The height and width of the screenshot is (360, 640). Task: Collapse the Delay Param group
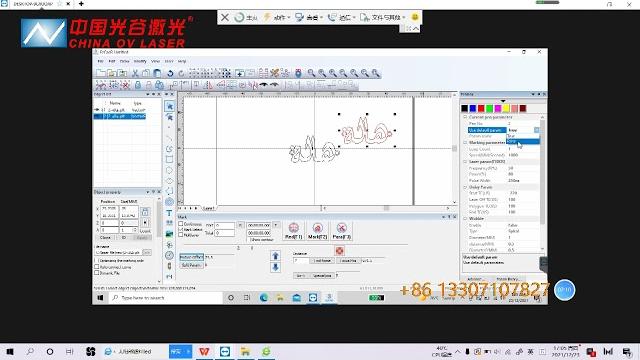(465, 187)
